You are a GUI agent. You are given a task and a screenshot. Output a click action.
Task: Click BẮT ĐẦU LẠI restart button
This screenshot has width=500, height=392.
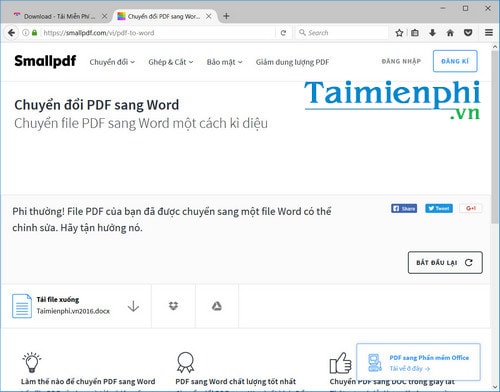click(445, 262)
